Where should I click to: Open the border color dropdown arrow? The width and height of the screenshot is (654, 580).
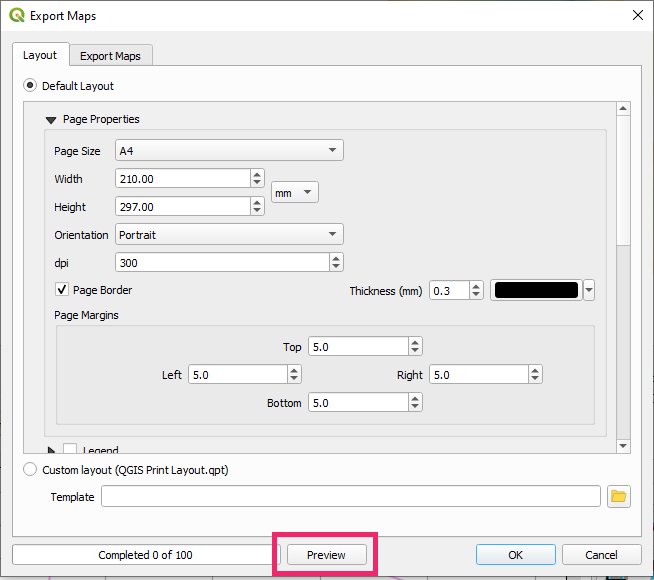coord(589,291)
